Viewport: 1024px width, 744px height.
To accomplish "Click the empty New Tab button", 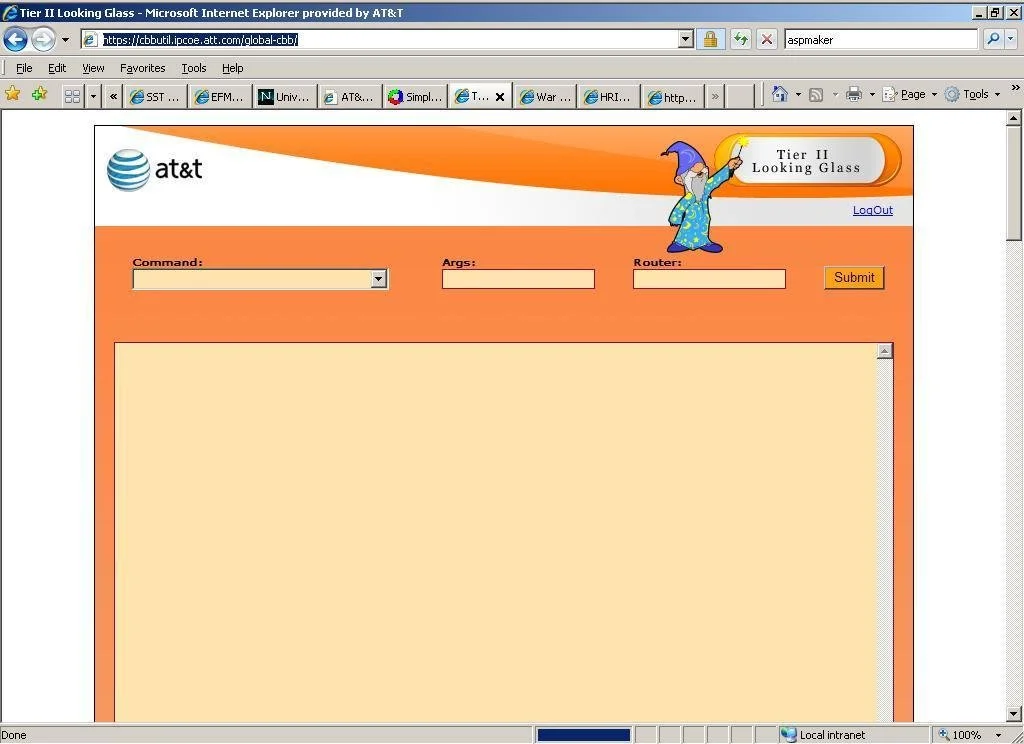I will [x=740, y=97].
